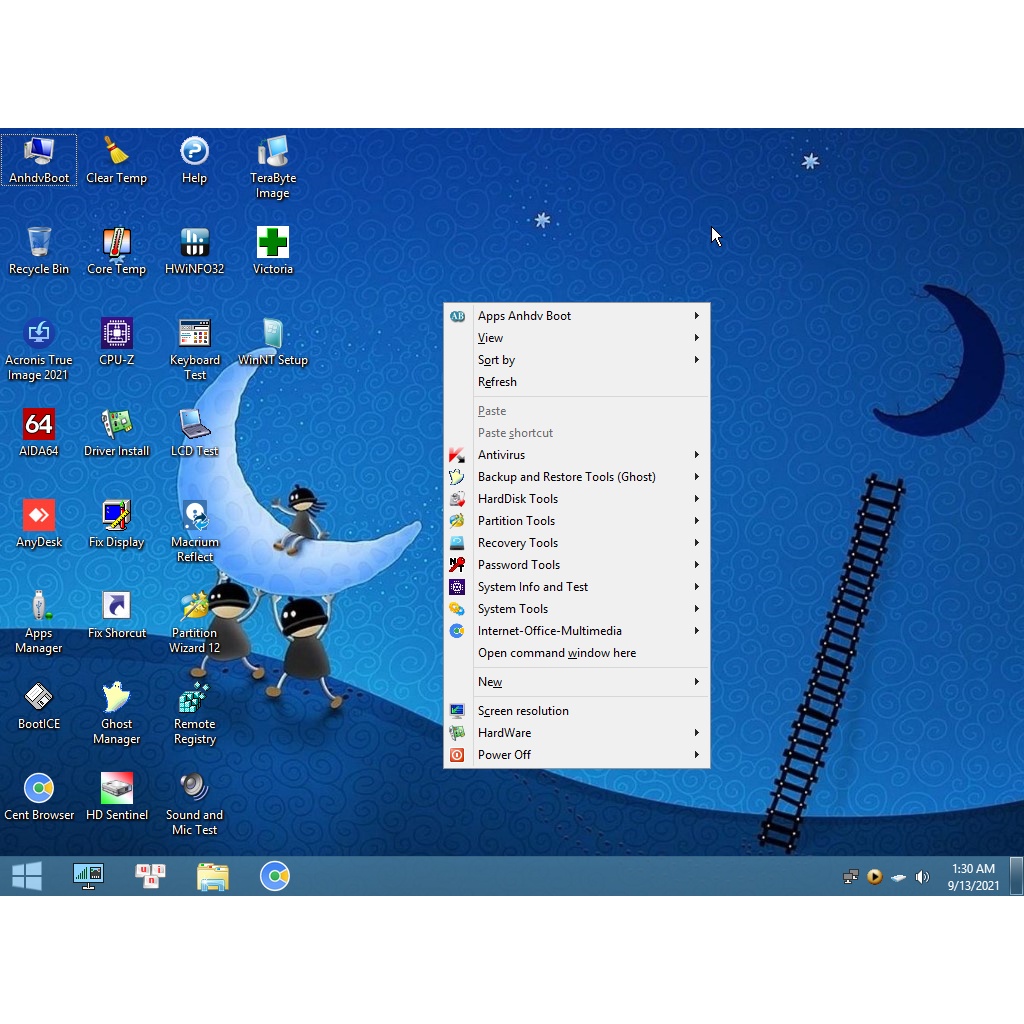Open AIDA64 on the desktop
This screenshot has width=1024, height=1024.
pos(39,432)
